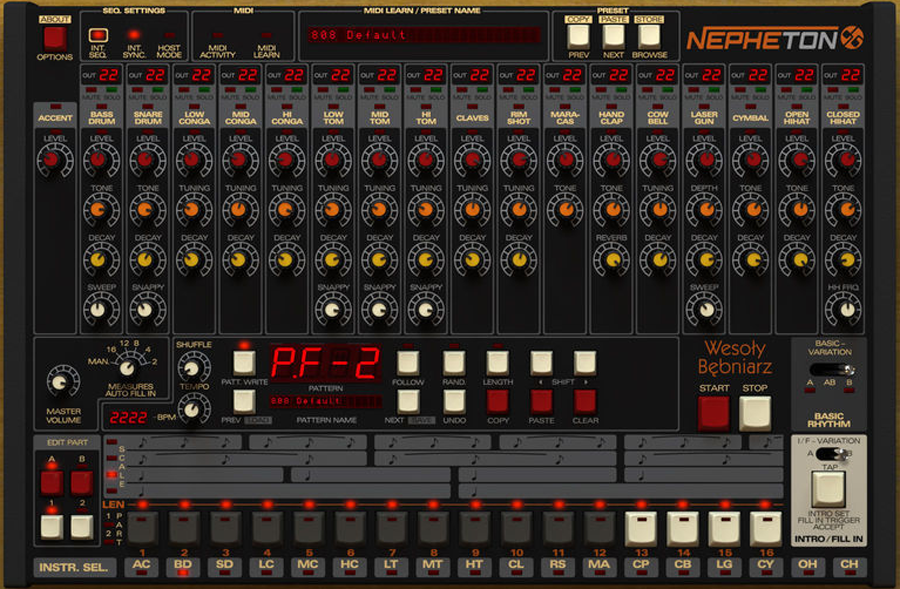900x589 pixels.
Task: Select Edit Part A red button
Action: point(52,482)
